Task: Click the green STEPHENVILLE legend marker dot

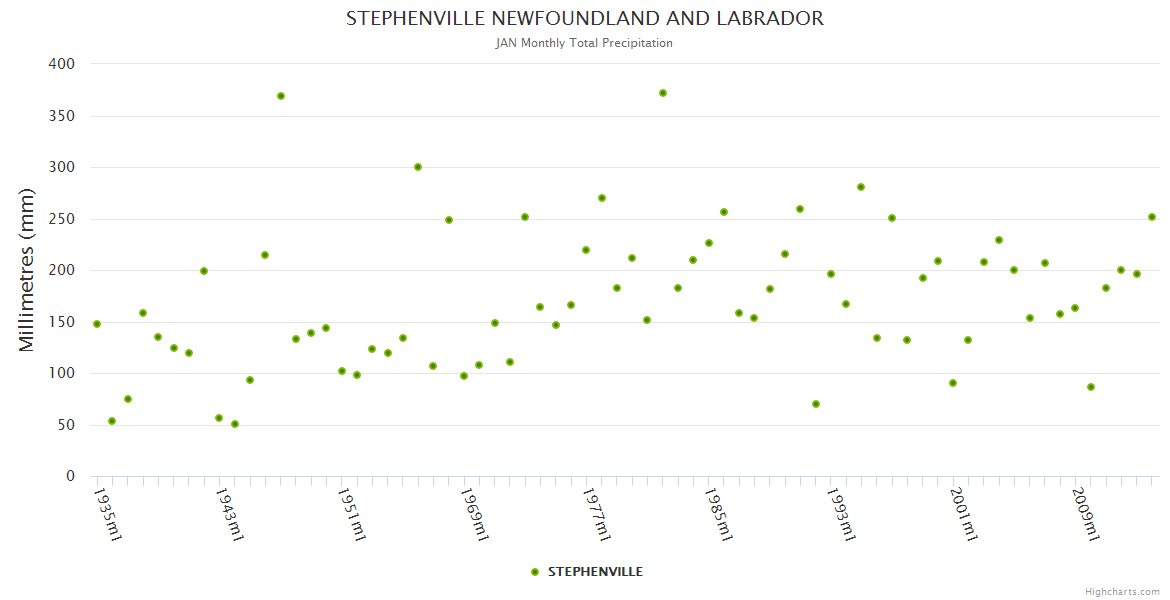Action: [x=535, y=572]
